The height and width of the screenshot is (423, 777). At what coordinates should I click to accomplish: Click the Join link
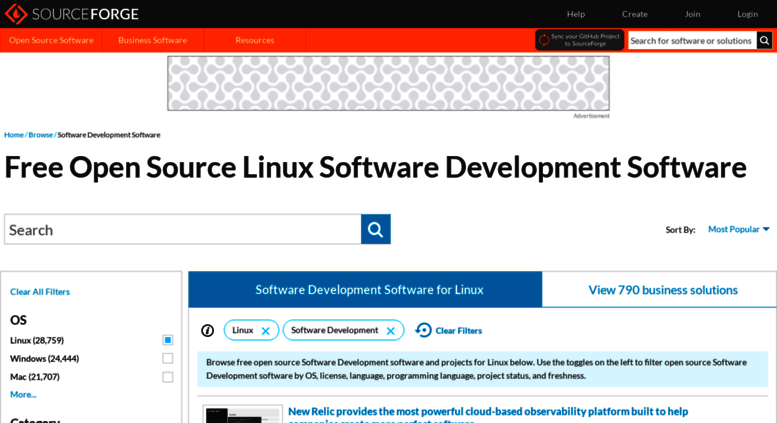point(692,14)
